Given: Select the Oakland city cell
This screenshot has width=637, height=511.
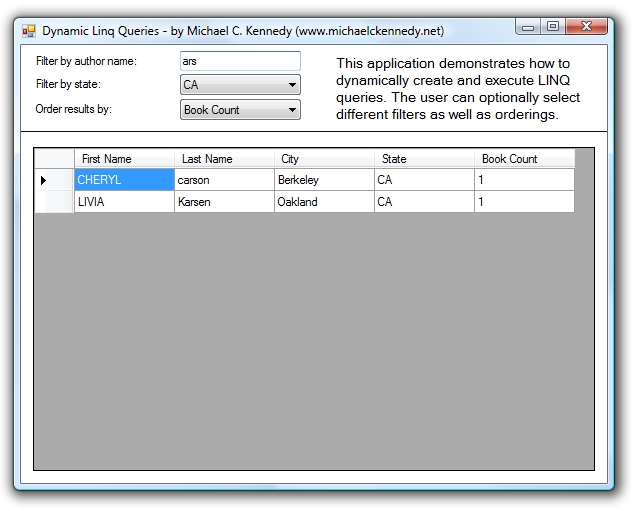Looking at the screenshot, I should click(x=324, y=202).
